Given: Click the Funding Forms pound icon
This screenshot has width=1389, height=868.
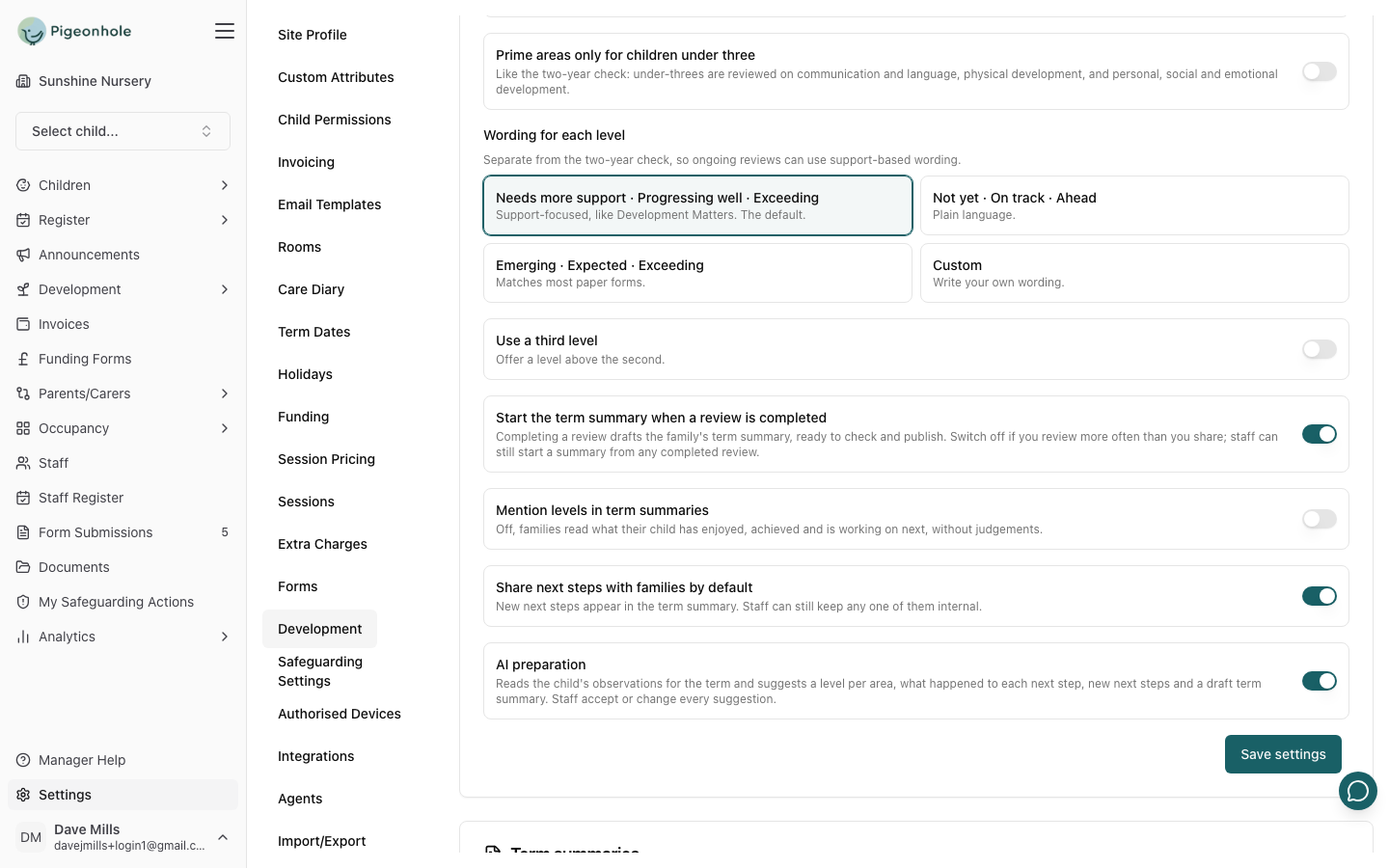Looking at the screenshot, I should click(x=23, y=359).
